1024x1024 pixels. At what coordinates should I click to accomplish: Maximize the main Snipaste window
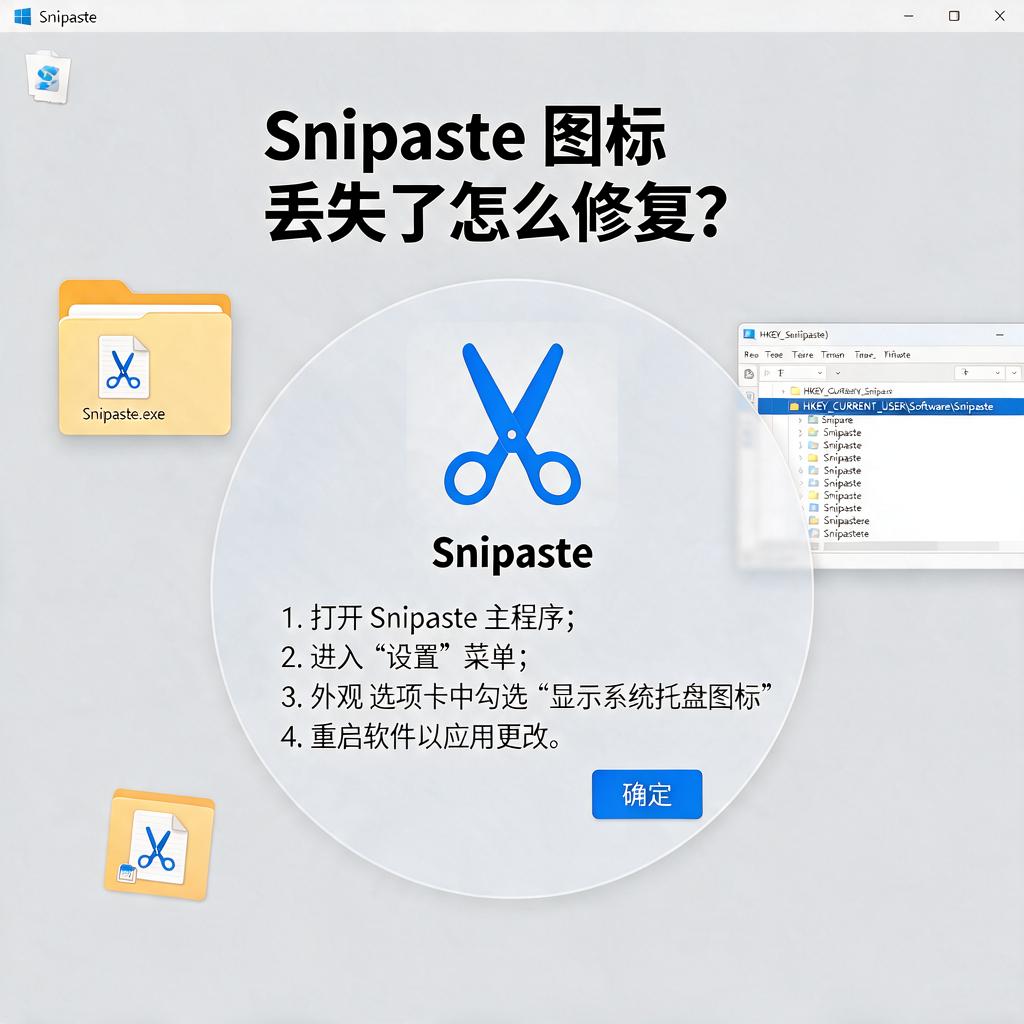954,16
